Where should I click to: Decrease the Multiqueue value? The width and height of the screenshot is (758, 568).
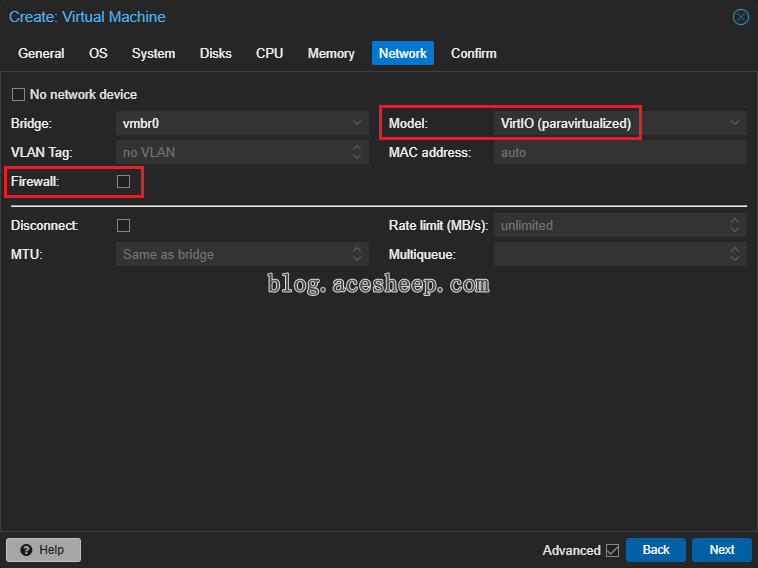click(735, 259)
